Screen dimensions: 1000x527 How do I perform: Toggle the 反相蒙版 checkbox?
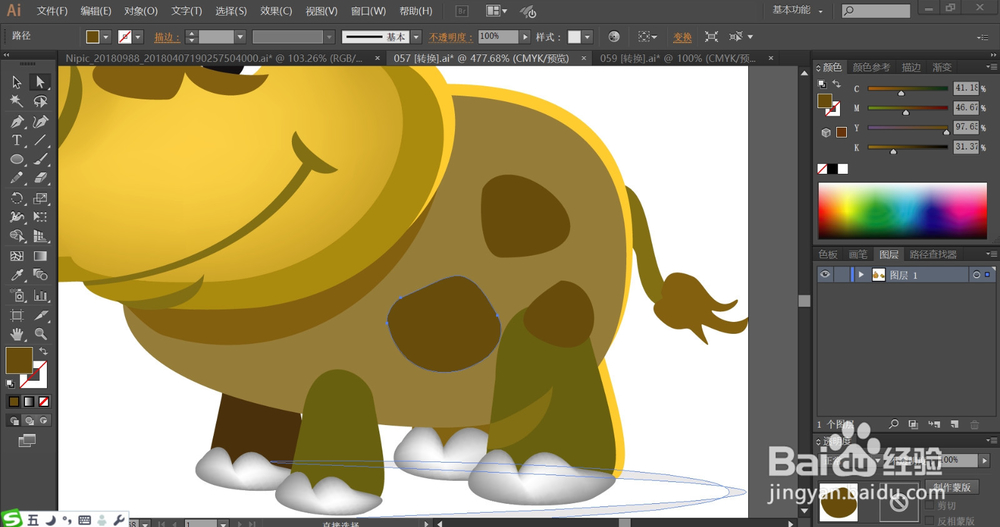(930, 521)
